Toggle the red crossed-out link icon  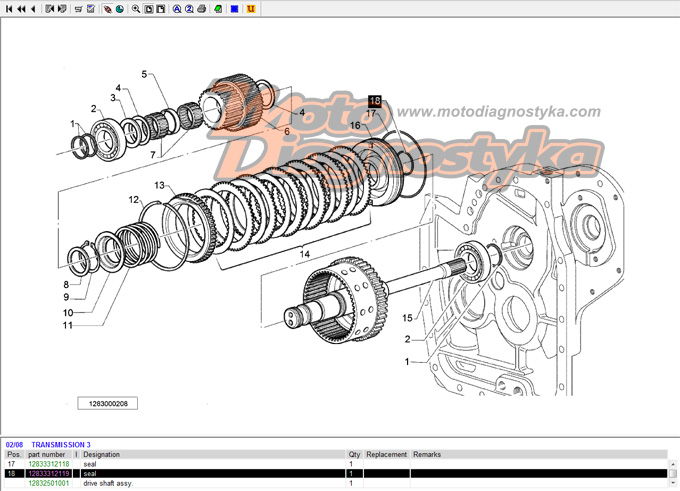(x=108, y=9)
